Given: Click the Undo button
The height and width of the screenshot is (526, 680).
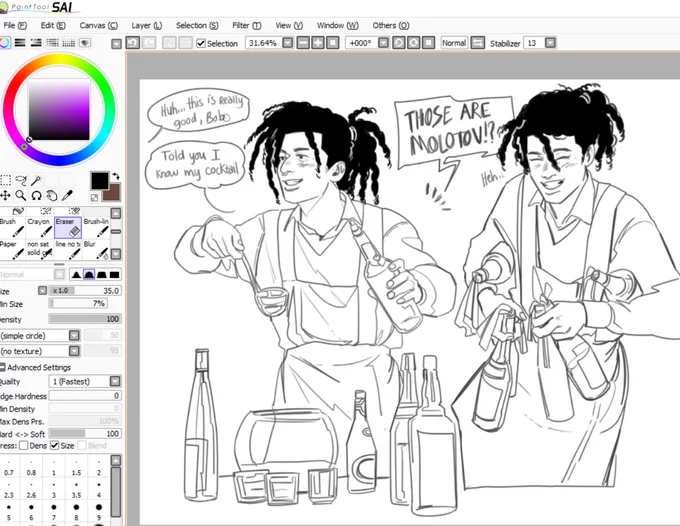Looking at the screenshot, I should pos(133,43).
